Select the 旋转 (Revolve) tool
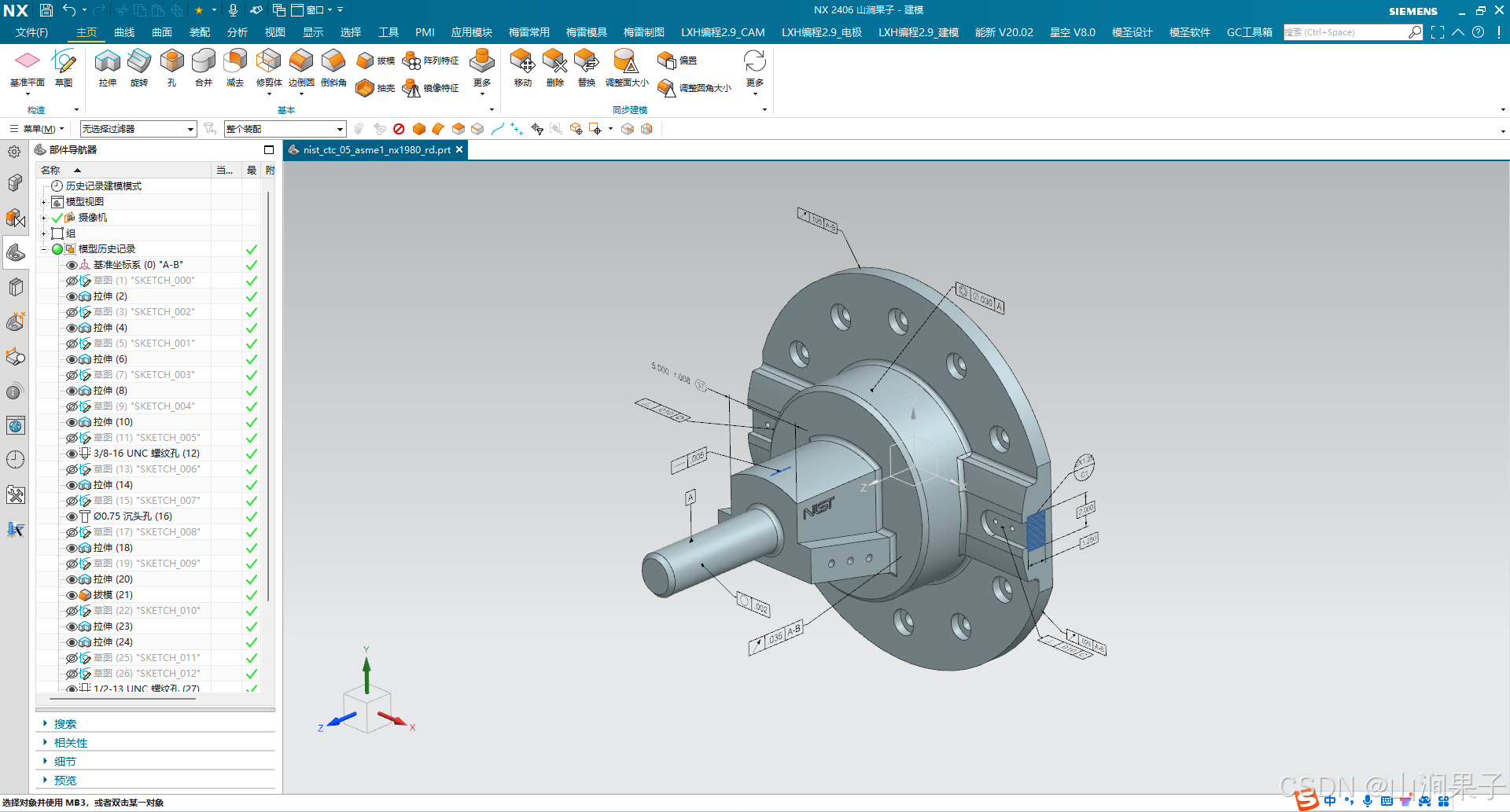This screenshot has height=812, width=1510. 139,68
